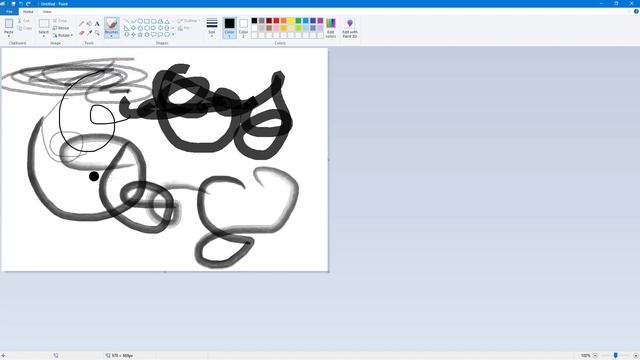
Task: Choose the Diamond shape
Action: pos(133,28)
